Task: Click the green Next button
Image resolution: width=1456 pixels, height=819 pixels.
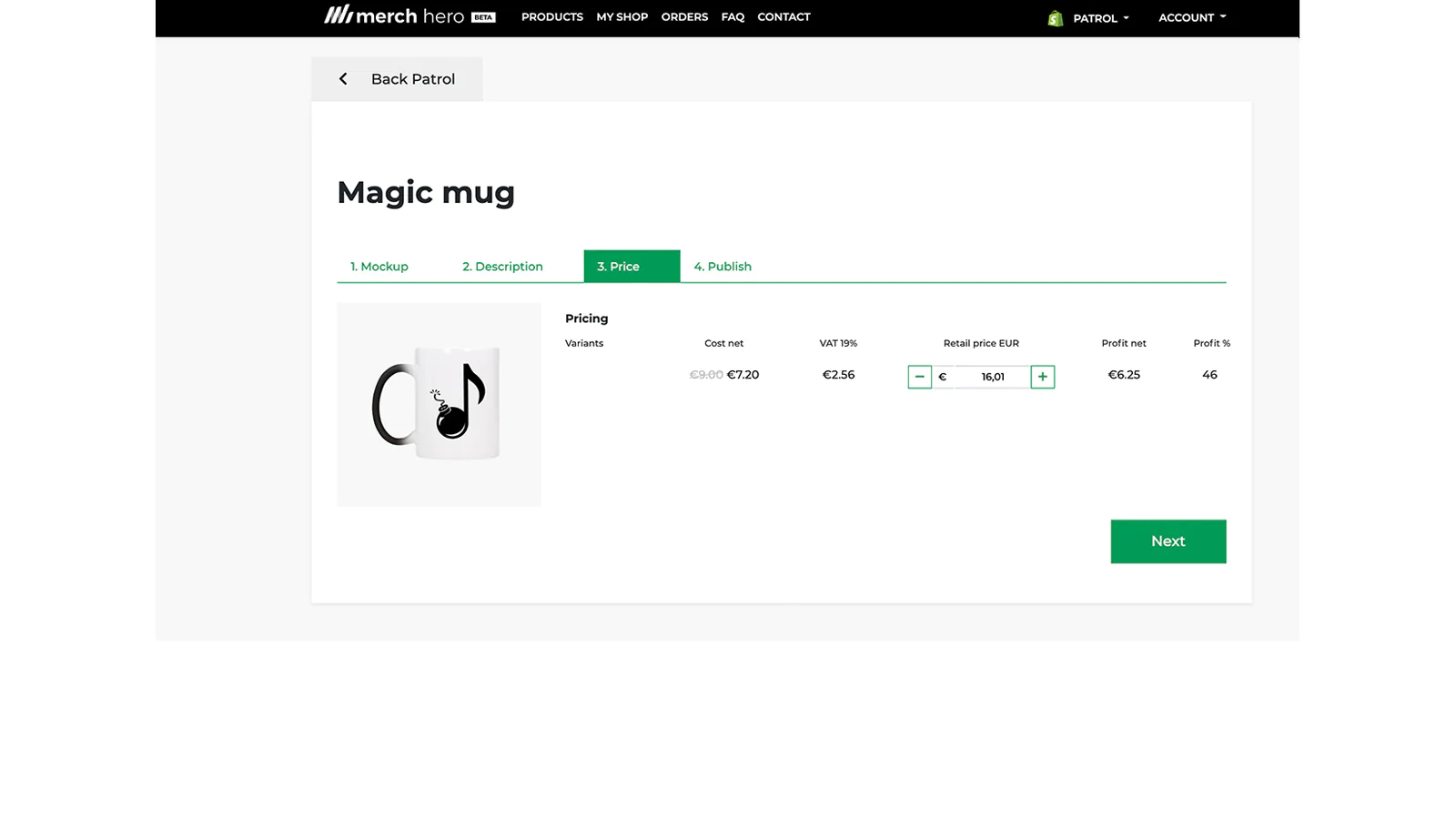Action: pyautogui.click(x=1168, y=541)
